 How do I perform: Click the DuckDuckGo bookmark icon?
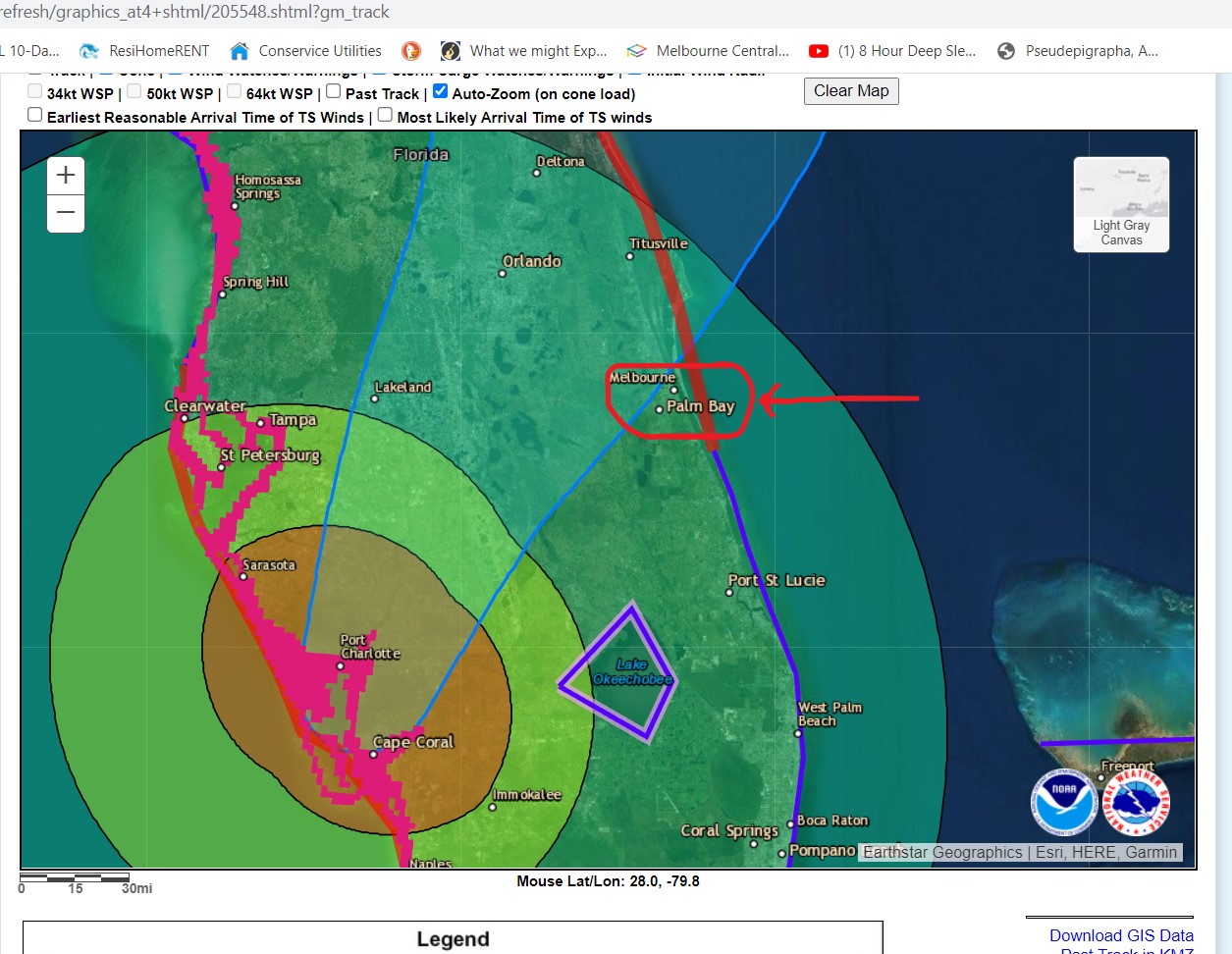(x=411, y=51)
